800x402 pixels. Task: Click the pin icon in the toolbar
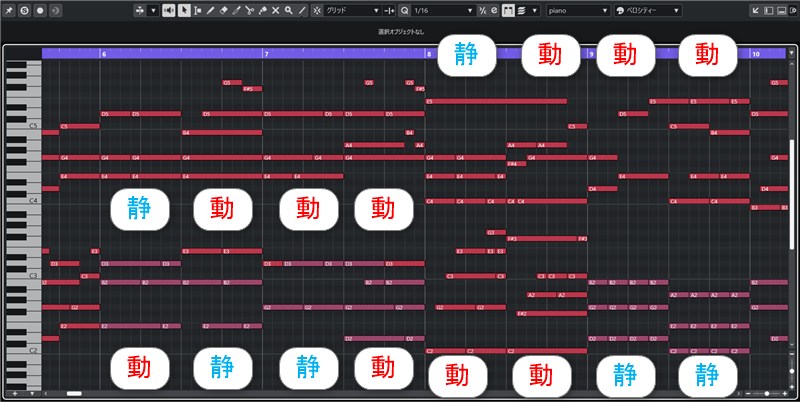coord(9,10)
